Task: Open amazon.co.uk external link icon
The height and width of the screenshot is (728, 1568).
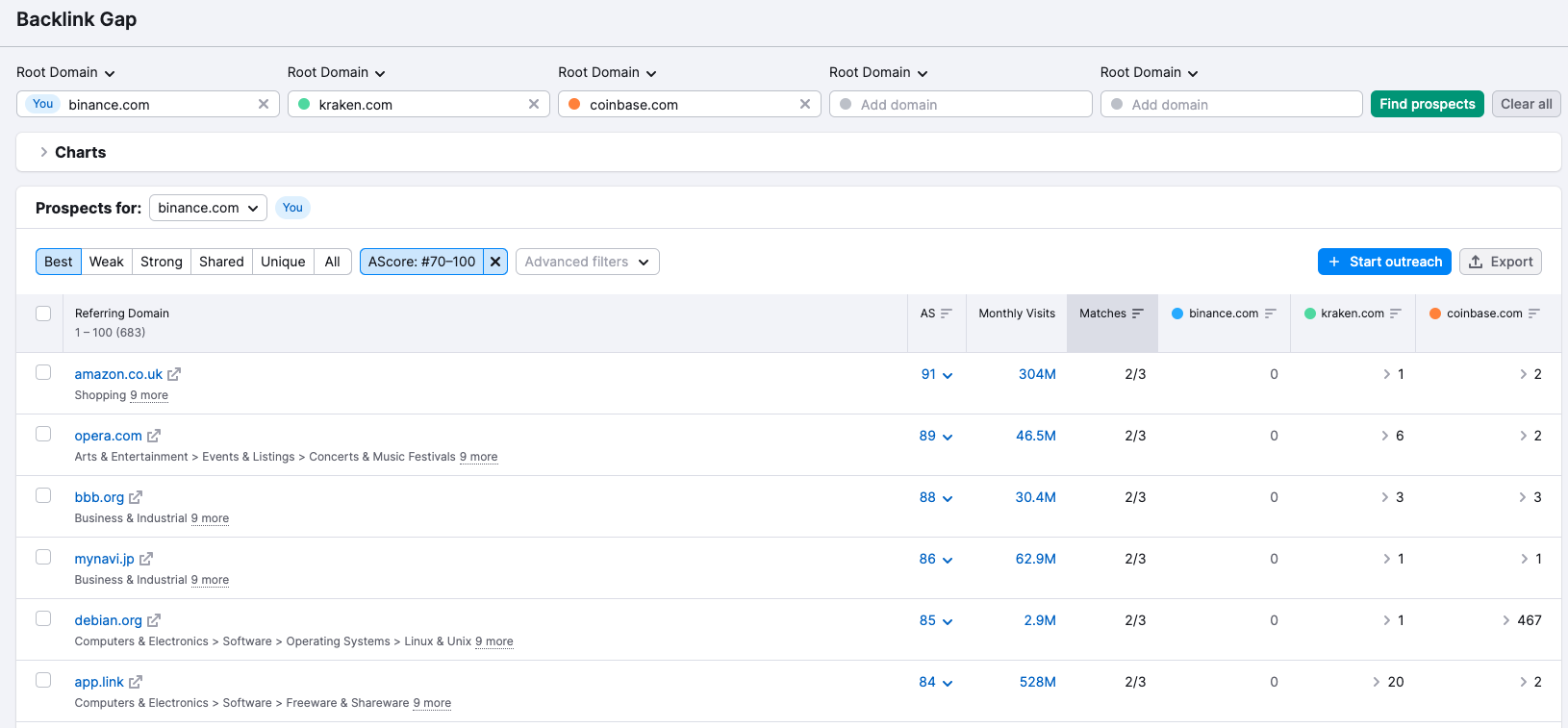Action: [x=174, y=374]
